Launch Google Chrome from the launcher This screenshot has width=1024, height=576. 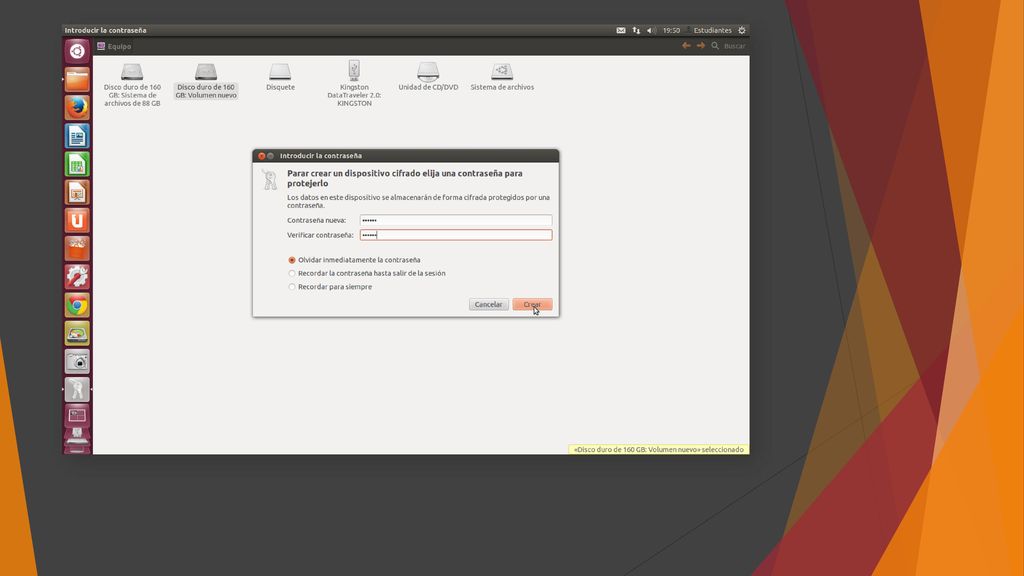[x=77, y=305]
